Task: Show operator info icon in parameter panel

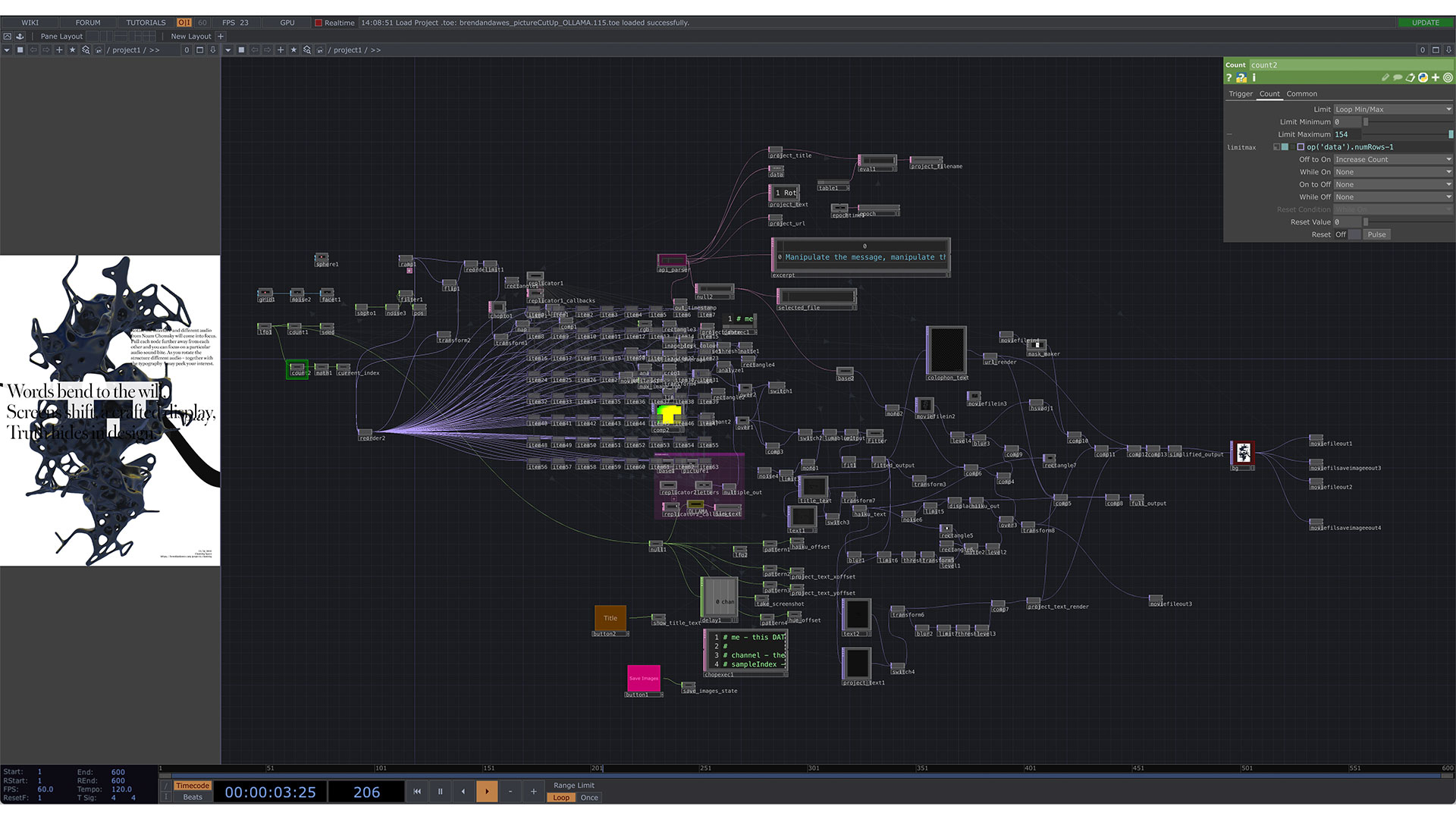Action: (x=1254, y=77)
